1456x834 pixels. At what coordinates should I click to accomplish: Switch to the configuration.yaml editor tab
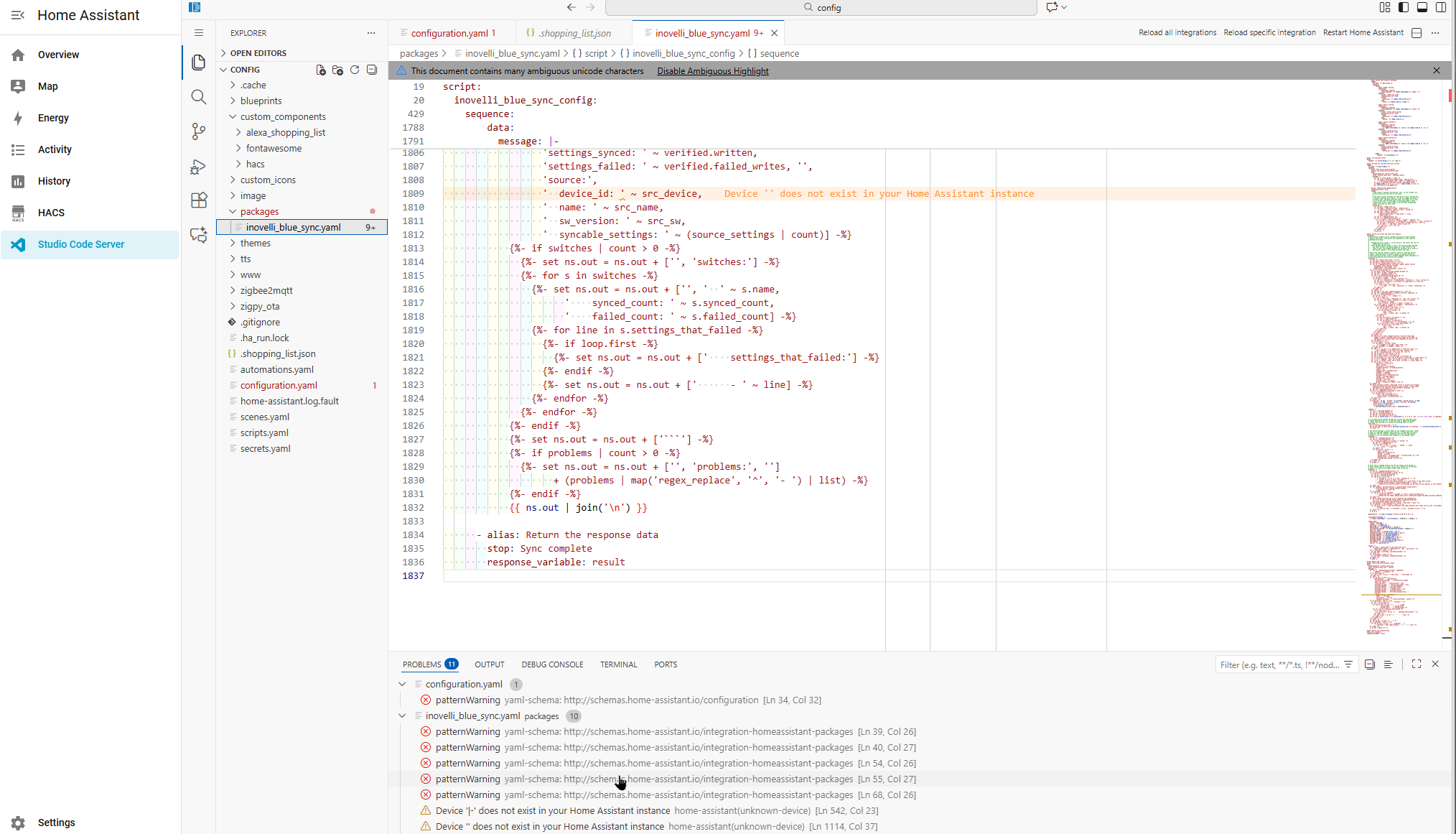(x=453, y=33)
